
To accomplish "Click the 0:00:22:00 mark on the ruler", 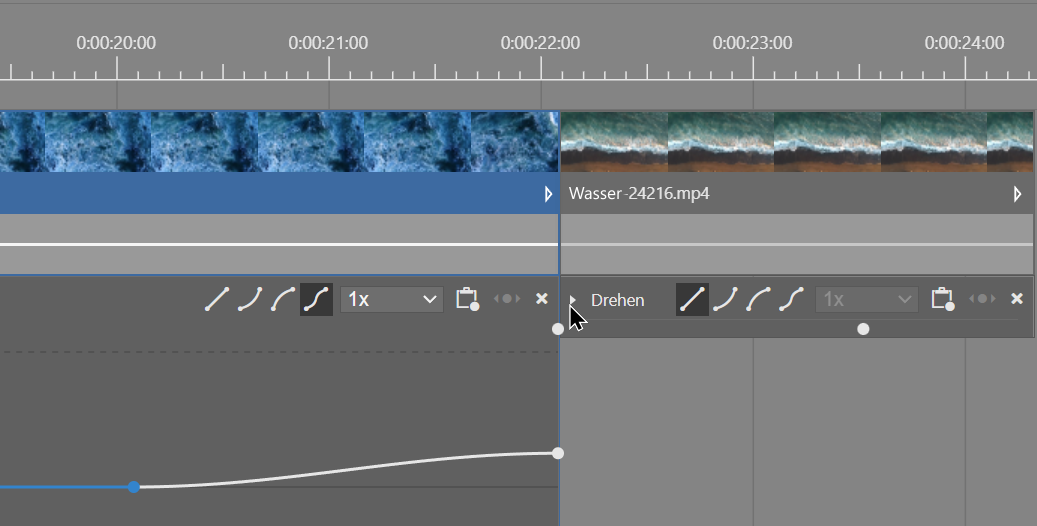I will [540, 43].
